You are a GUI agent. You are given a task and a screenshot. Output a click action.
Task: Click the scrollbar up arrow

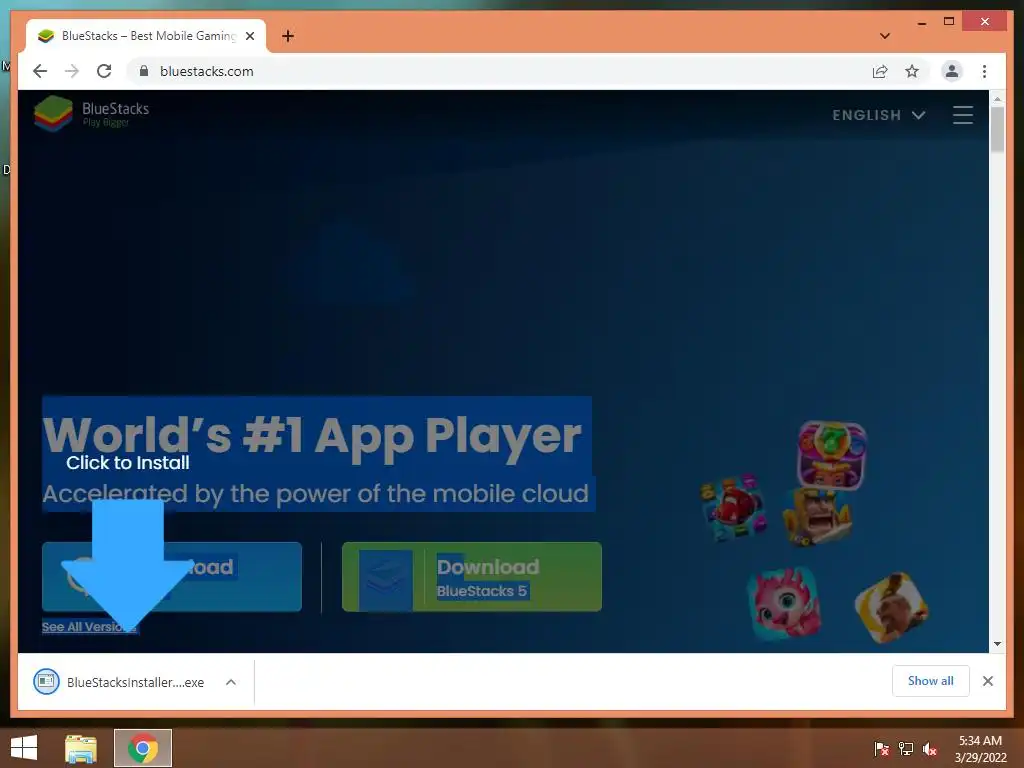[x=997, y=99]
